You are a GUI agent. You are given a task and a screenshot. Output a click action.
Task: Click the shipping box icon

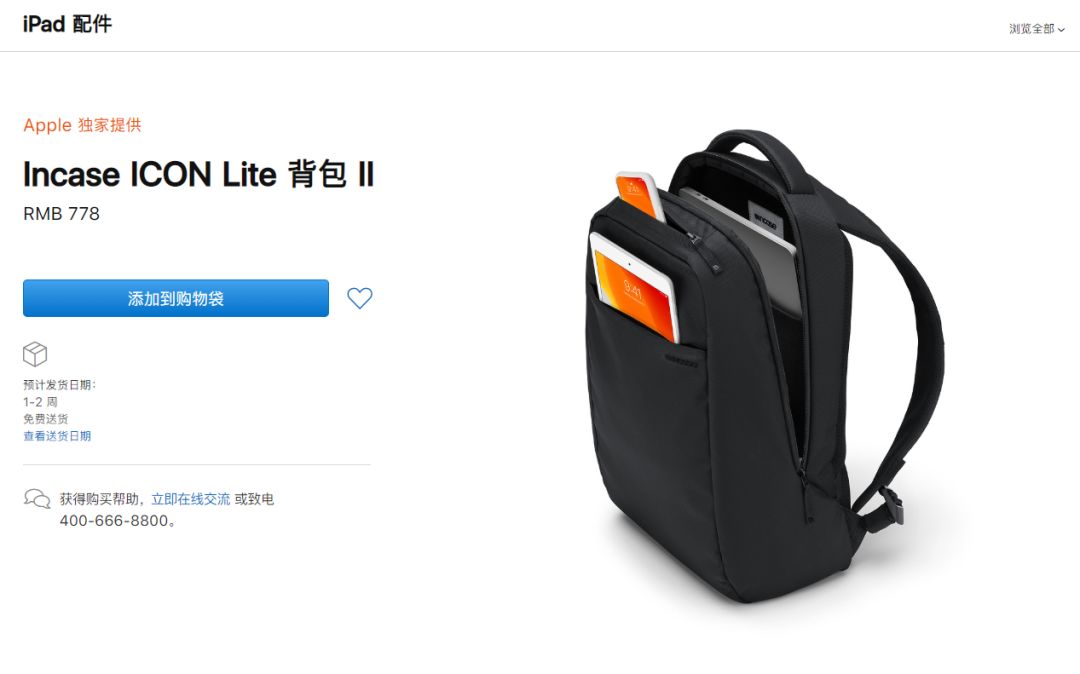click(x=35, y=355)
